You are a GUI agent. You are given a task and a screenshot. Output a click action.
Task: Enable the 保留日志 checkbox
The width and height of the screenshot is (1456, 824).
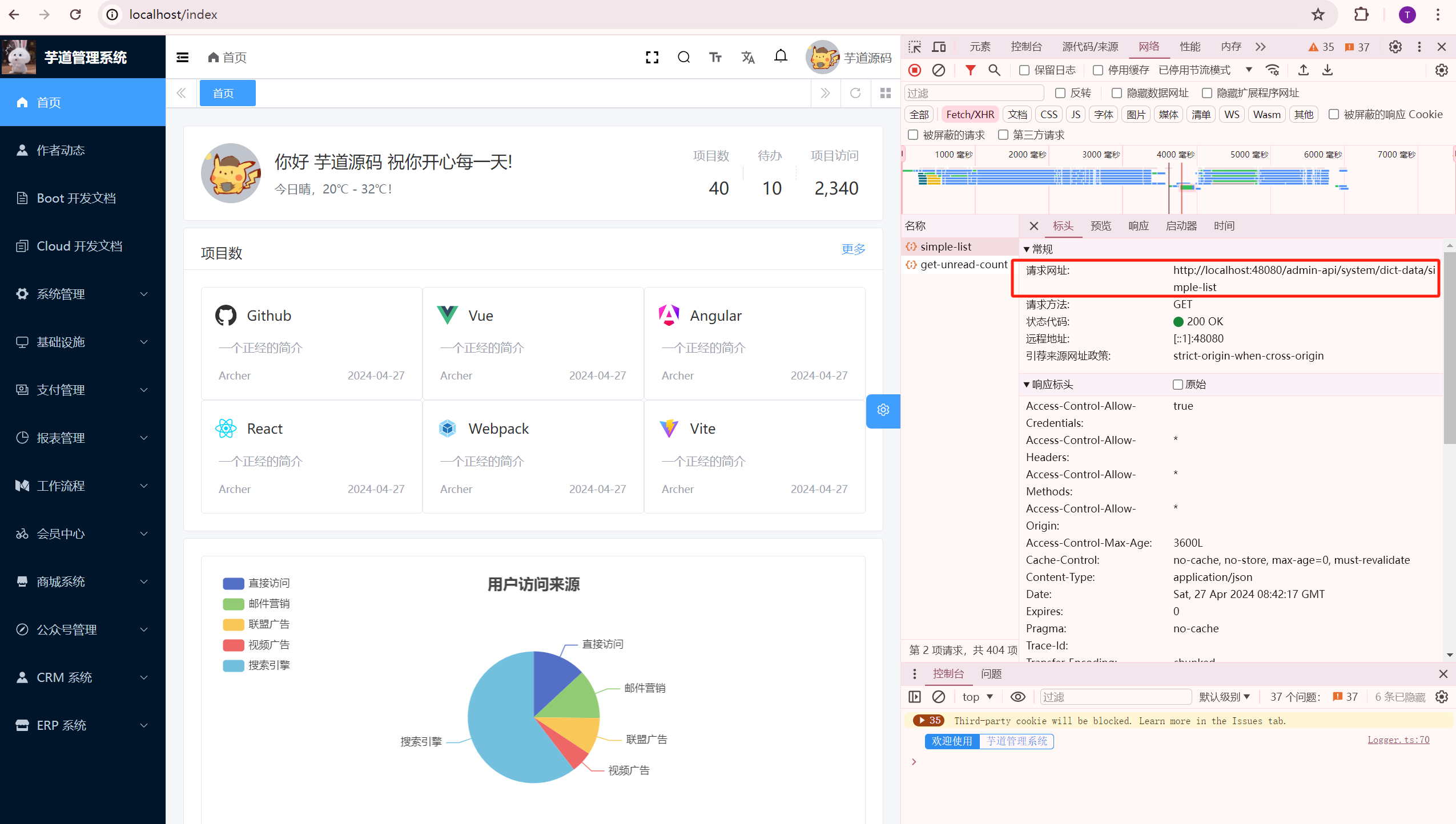[1024, 70]
